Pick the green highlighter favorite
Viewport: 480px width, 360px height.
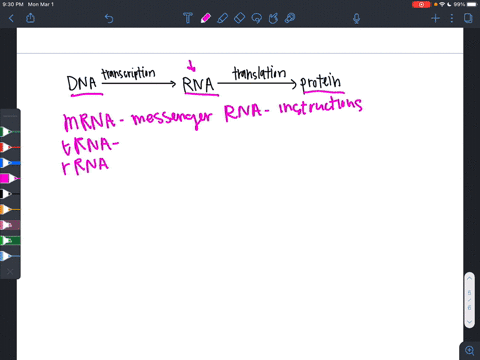10,240
